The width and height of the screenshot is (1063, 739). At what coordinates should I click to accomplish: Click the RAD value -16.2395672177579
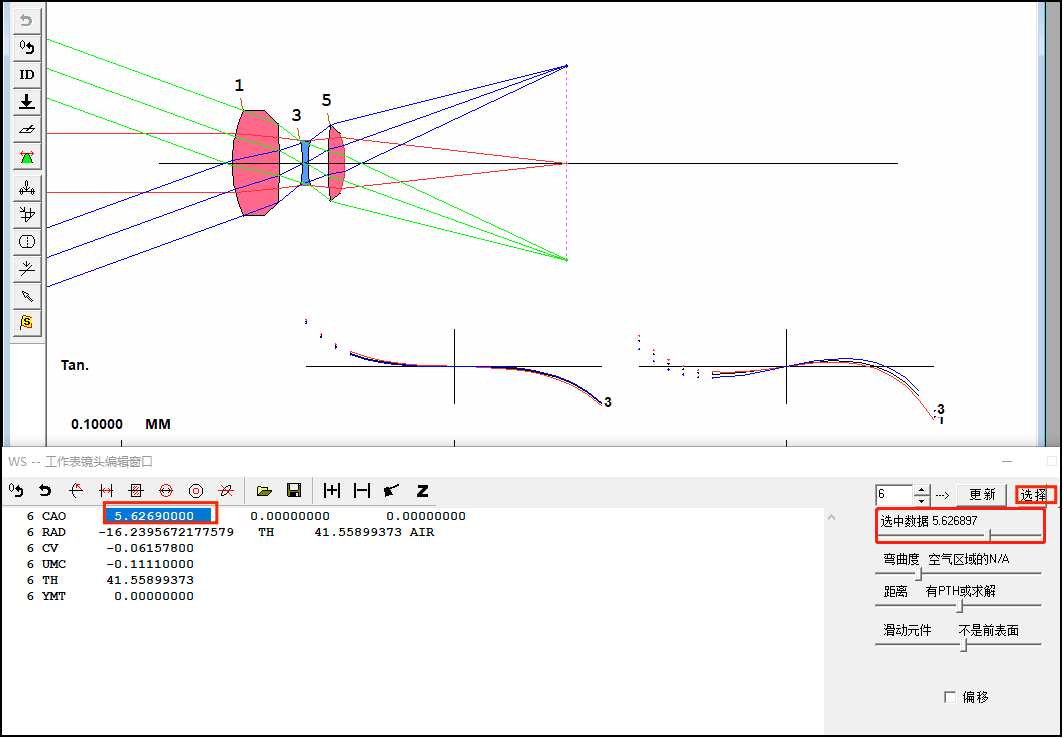point(166,532)
